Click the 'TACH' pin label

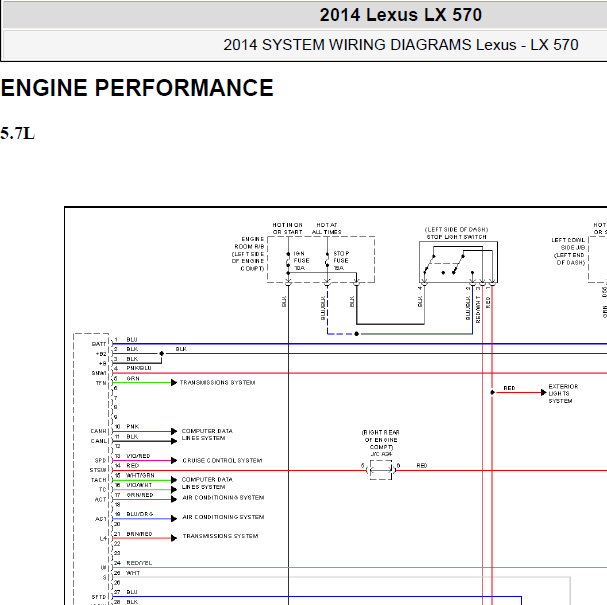pyautogui.click(x=98, y=480)
